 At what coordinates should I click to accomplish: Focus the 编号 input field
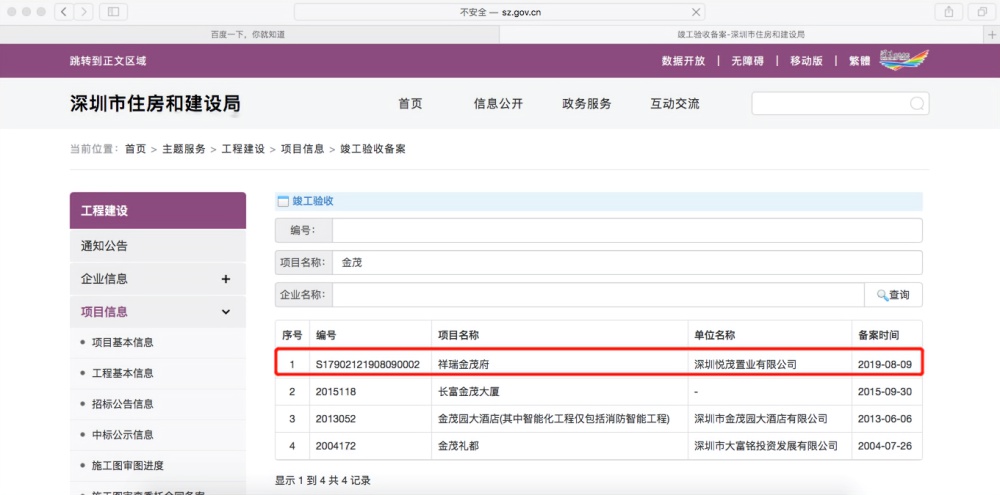627,230
